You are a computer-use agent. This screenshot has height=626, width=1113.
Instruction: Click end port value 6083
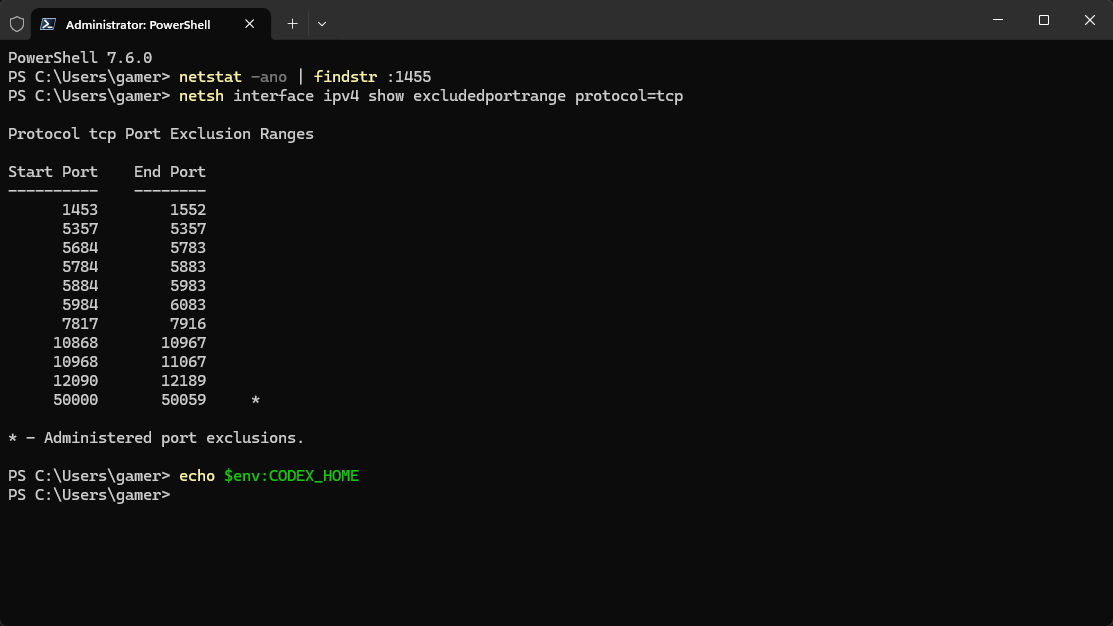tap(188, 305)
